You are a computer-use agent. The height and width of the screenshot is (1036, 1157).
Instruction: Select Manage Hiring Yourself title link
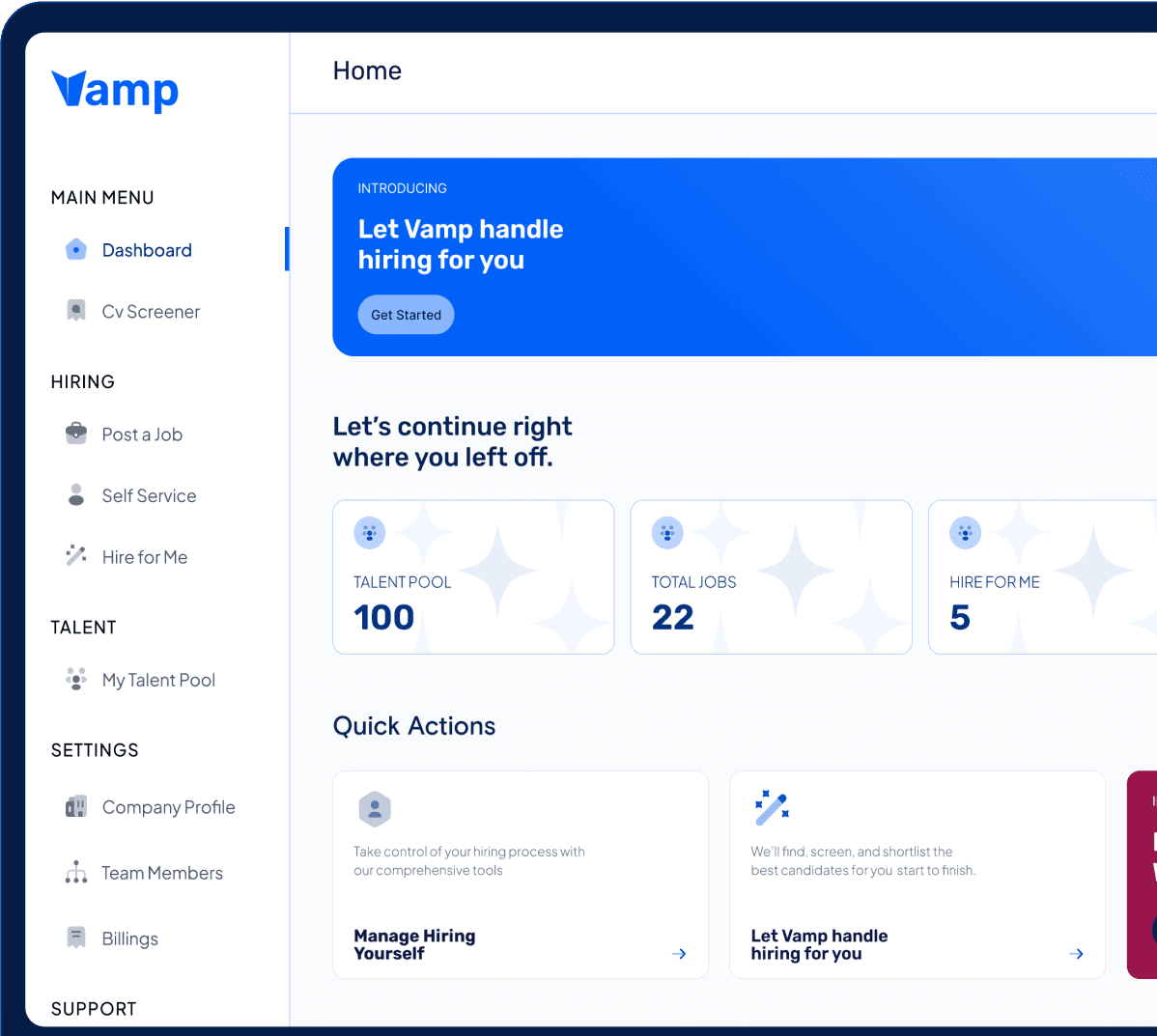click(414, 944)
